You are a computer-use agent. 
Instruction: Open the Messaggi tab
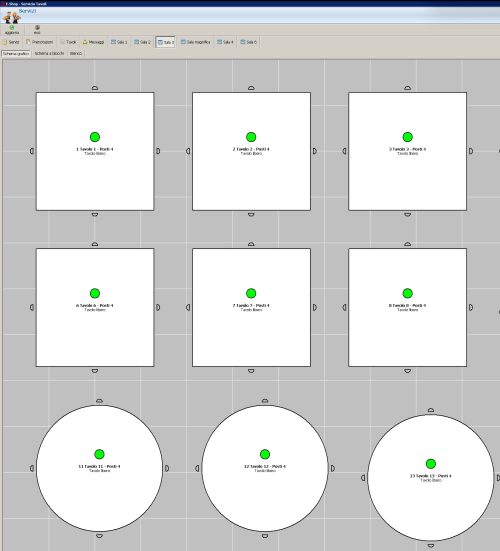click(93, 42)
